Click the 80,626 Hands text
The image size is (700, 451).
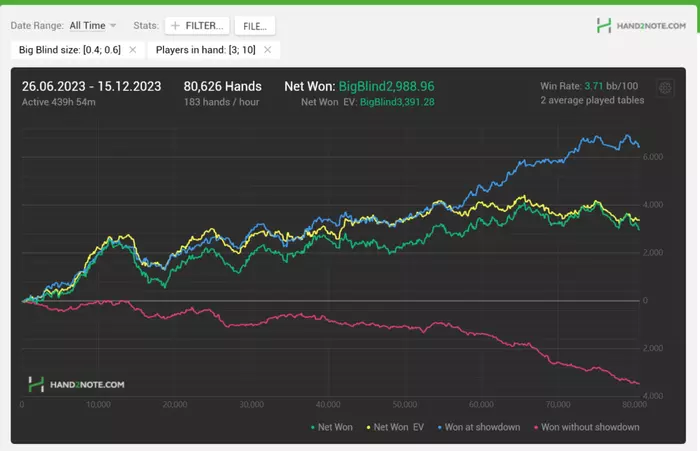click(222, 86)
